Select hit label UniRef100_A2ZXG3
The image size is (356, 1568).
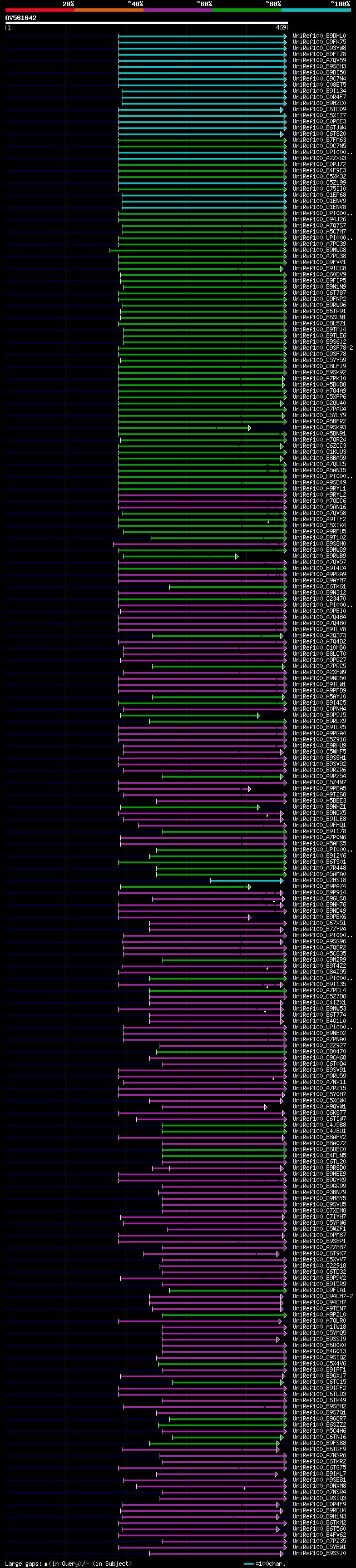coord(319,159)
